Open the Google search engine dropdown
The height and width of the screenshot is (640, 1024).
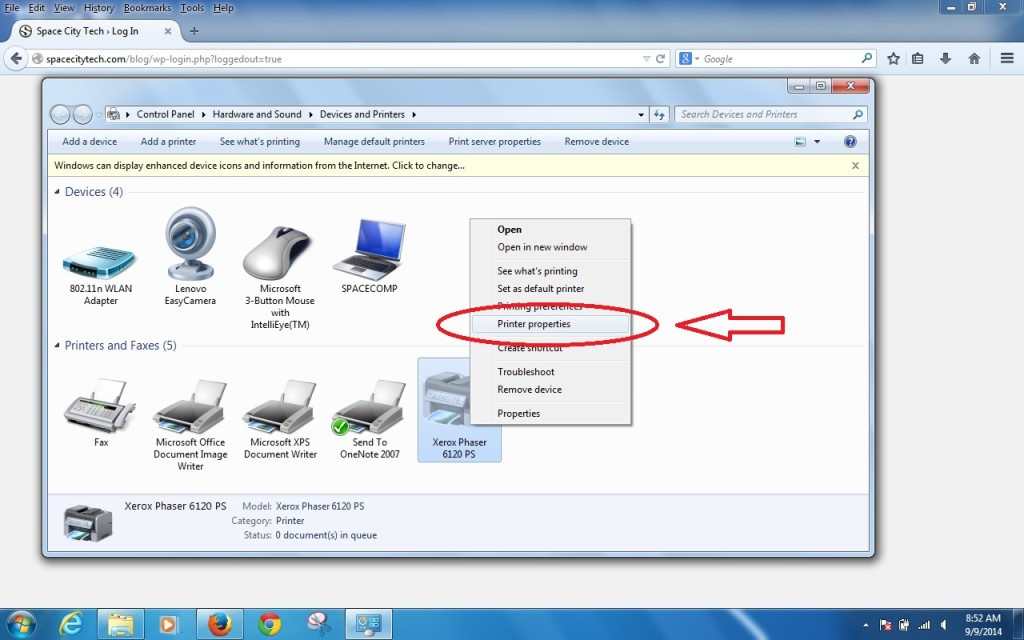tap(697, 59)
